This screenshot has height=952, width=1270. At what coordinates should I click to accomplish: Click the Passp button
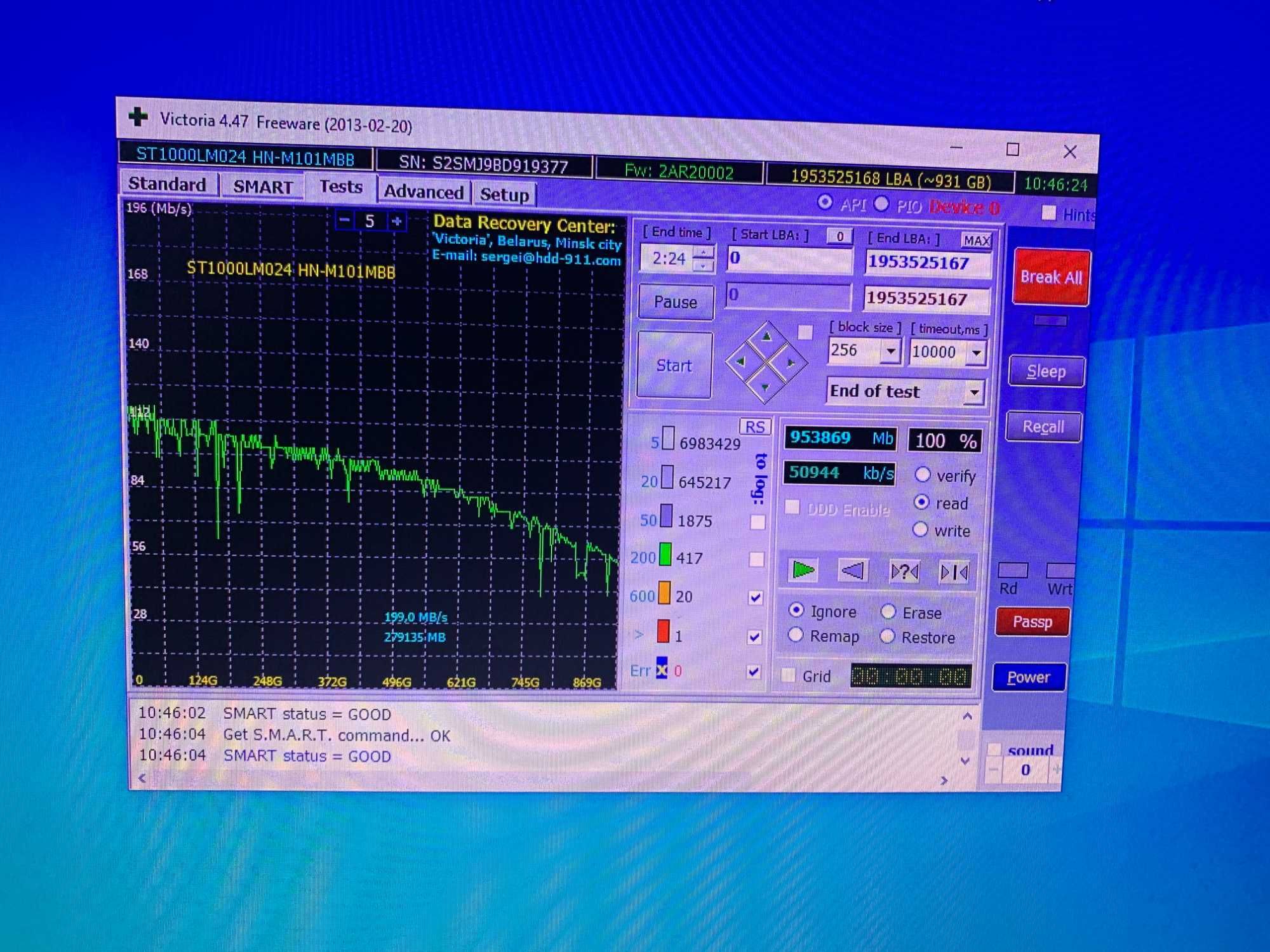tap(1033, 622)
